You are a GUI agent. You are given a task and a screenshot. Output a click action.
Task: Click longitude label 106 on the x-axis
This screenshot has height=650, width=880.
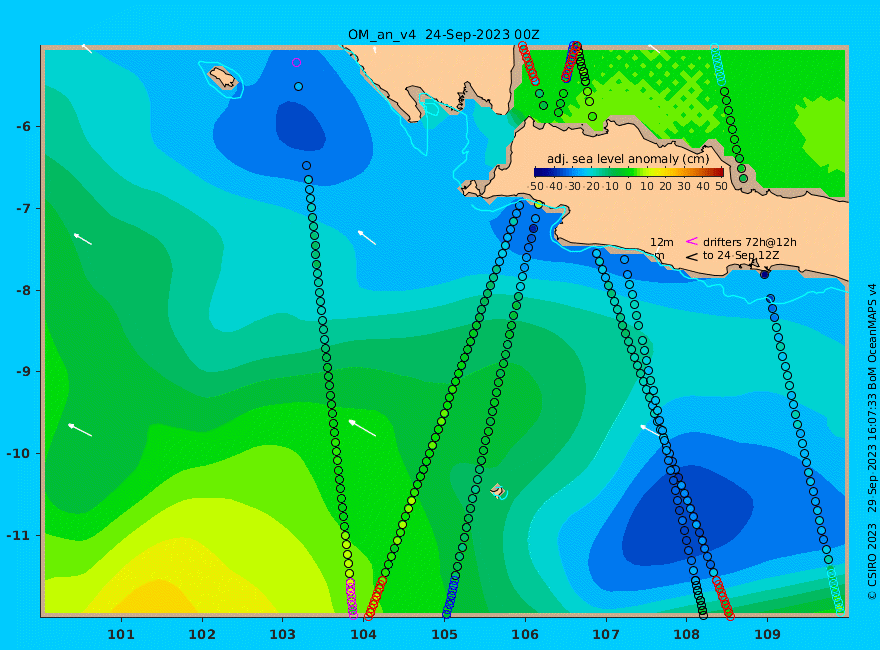pyautogui.click(x=525, y=635)
